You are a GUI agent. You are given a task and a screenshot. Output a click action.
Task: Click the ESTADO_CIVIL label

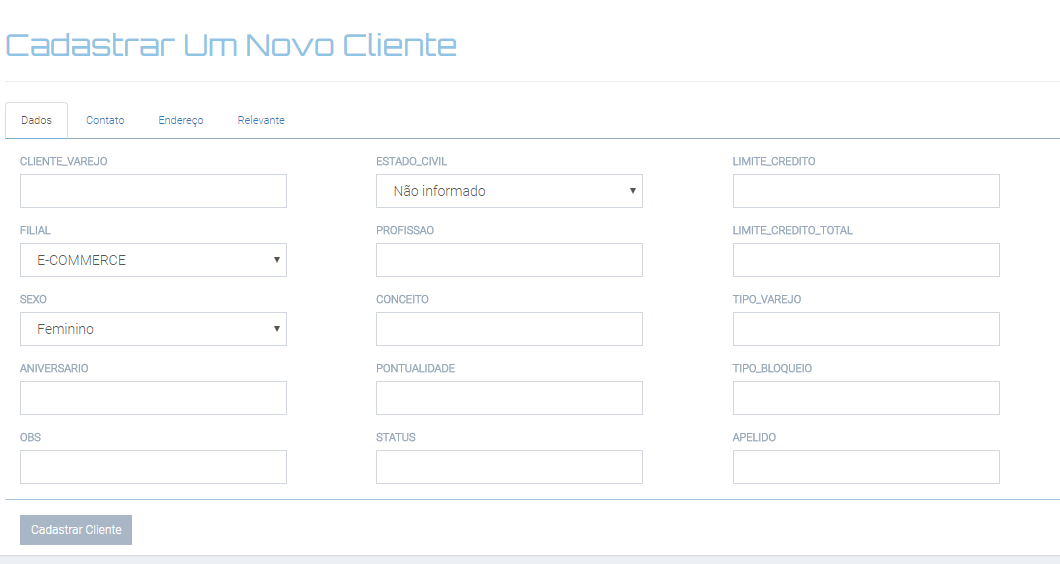[411, 162]
